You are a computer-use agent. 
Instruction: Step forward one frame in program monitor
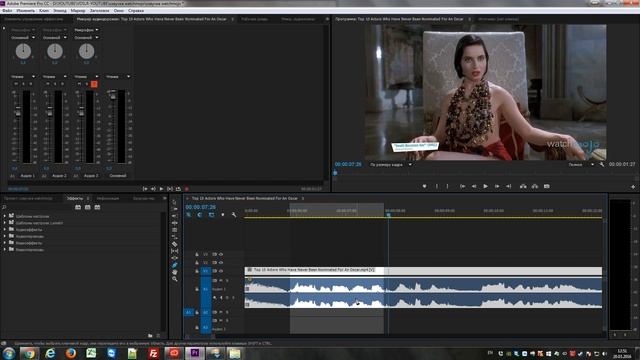(x=497, y=186)
